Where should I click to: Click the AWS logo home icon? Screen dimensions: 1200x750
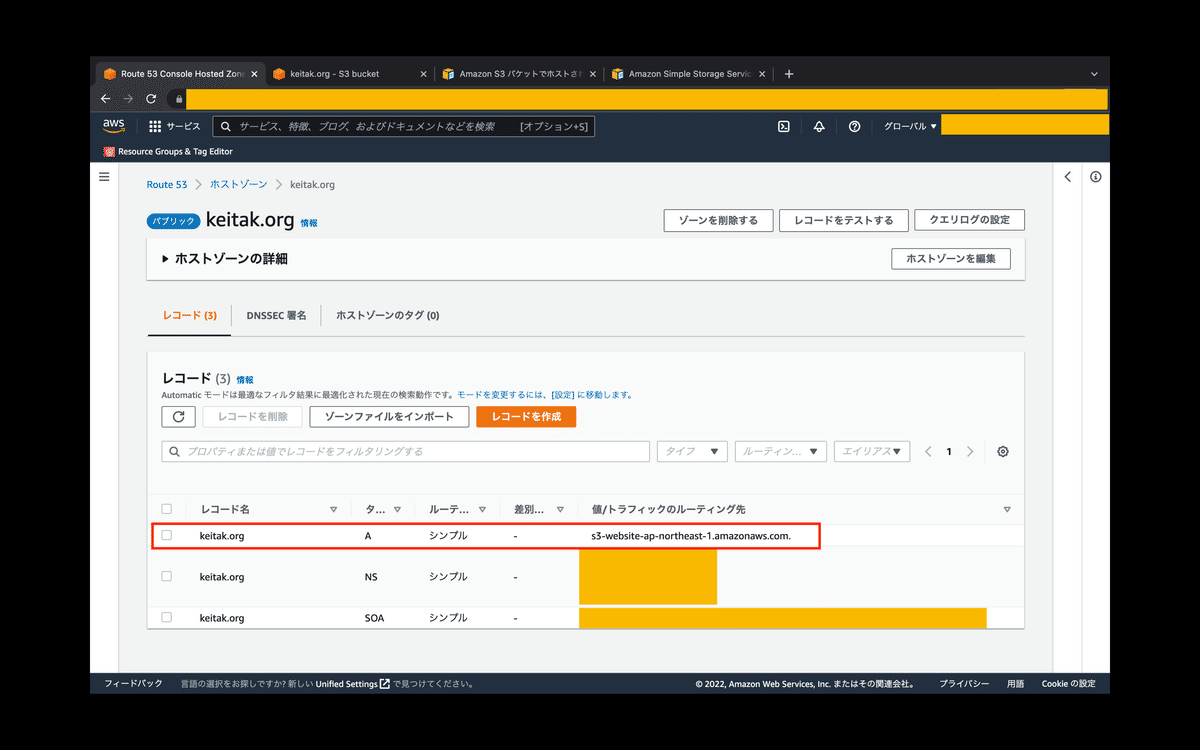click(x=113, y=126)
